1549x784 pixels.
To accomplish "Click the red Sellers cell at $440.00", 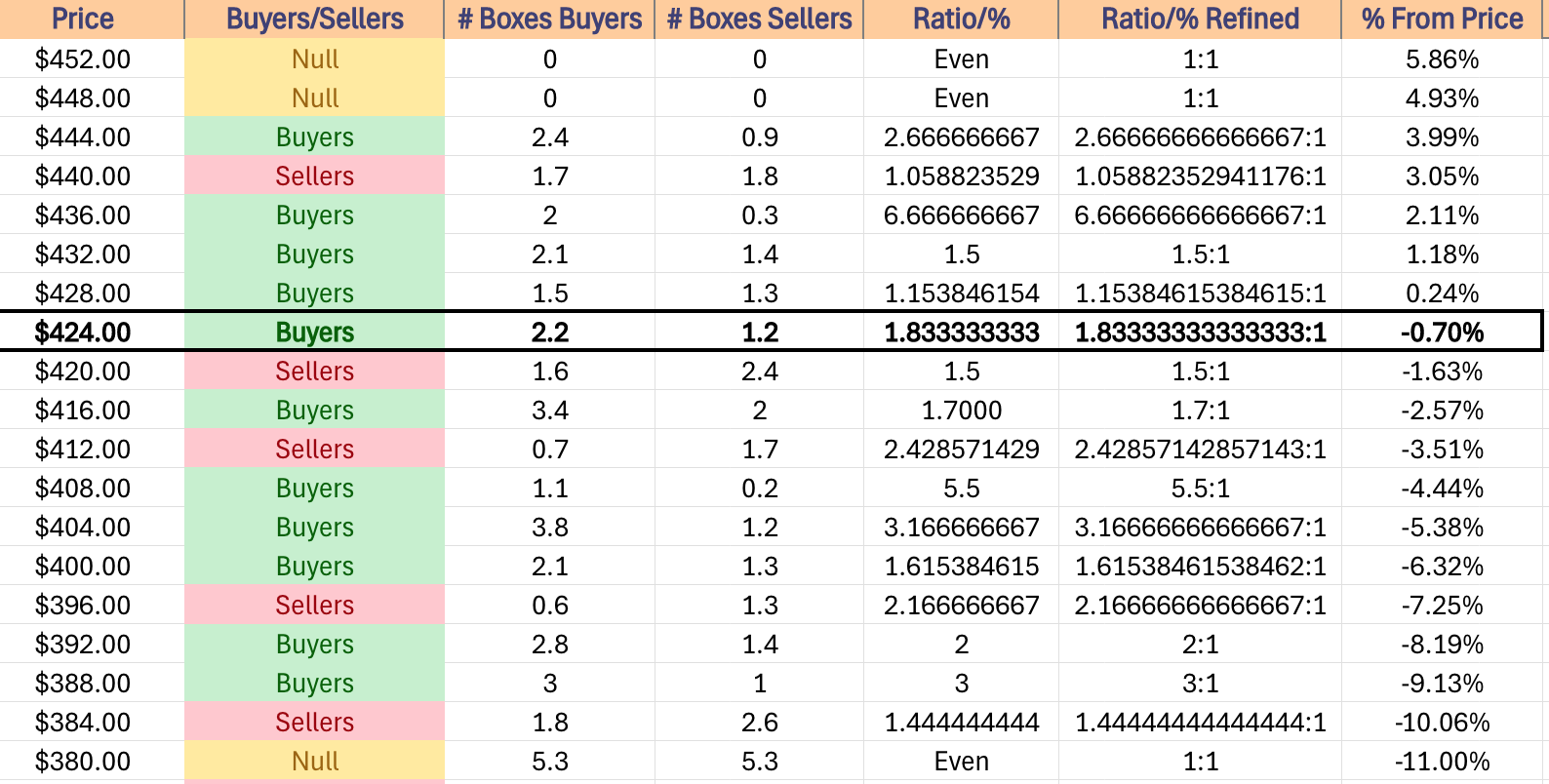I will [x=314, y=176].
